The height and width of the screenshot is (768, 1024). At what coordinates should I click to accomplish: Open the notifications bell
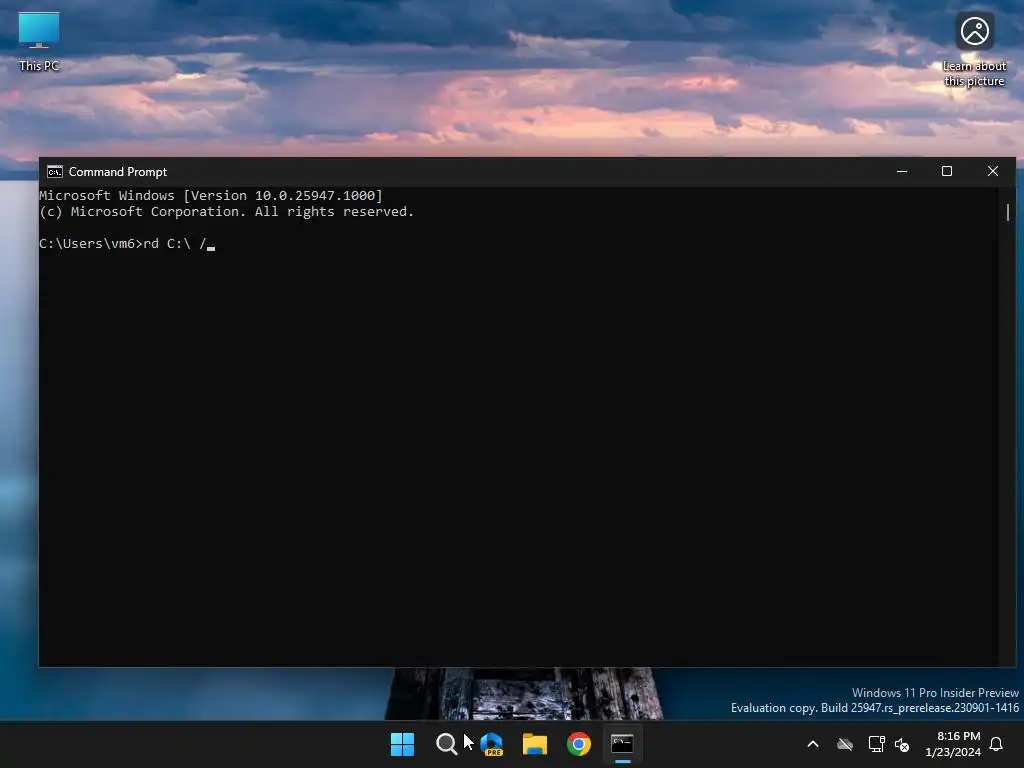pos(997,744)
